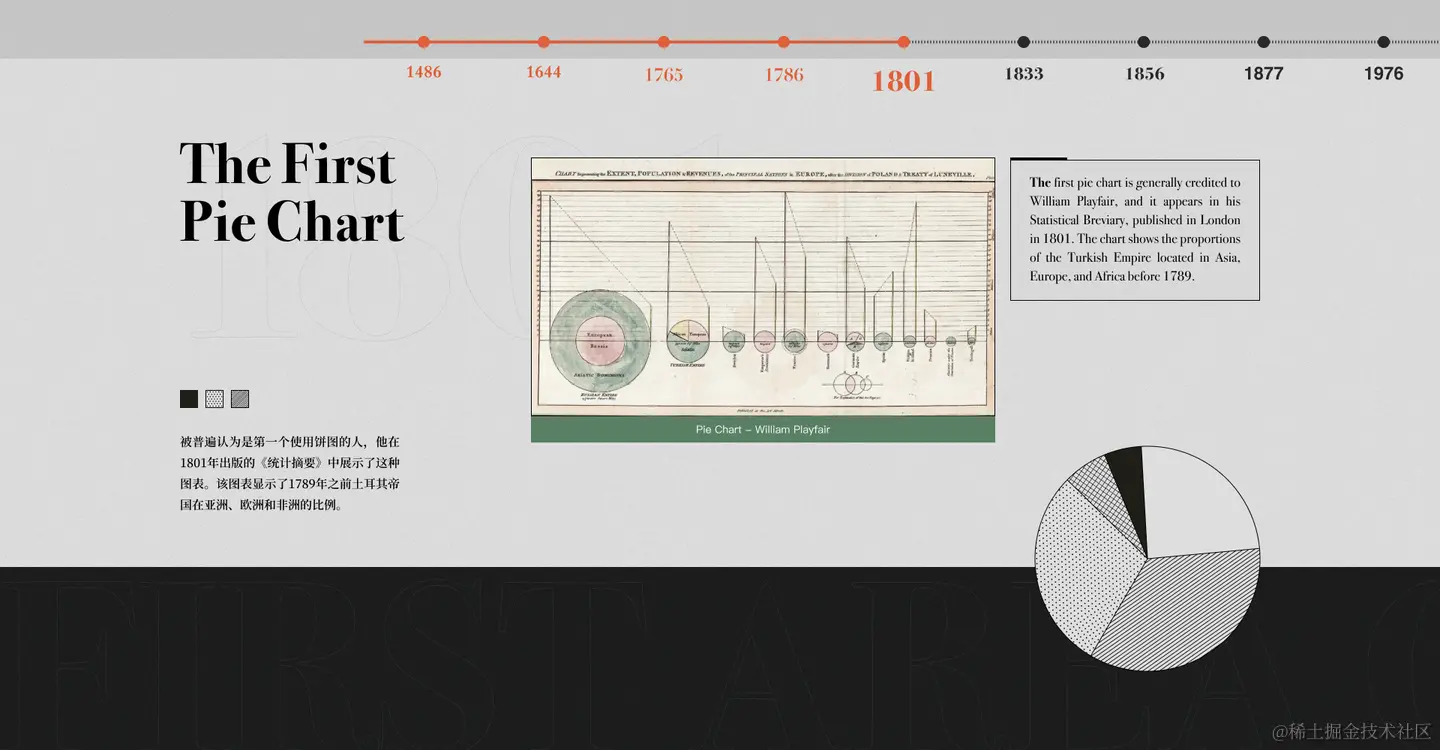Screen dimensions: 1440x750
Task: Click the 'Pie Chart – William Playfair' caption
Action: coord(763,430)
